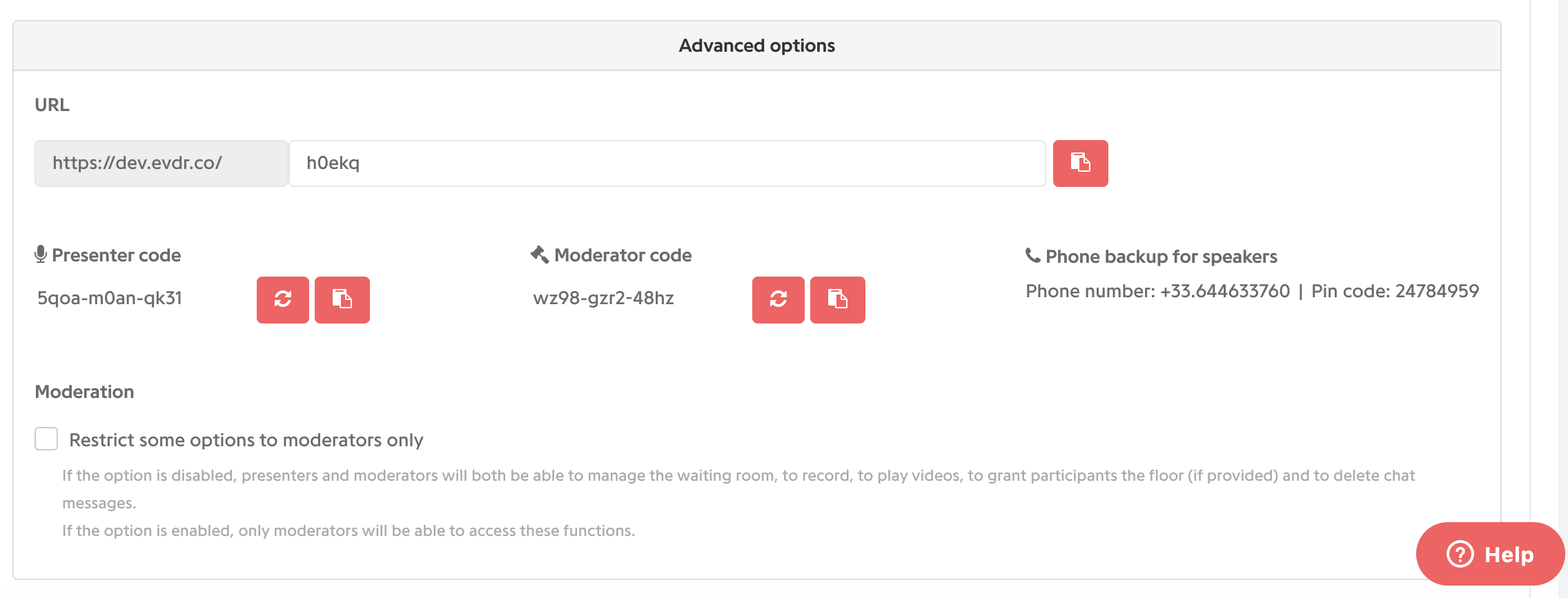Edit the URL slug field h0ekq

pyautogui.click(x=667, y=163)
